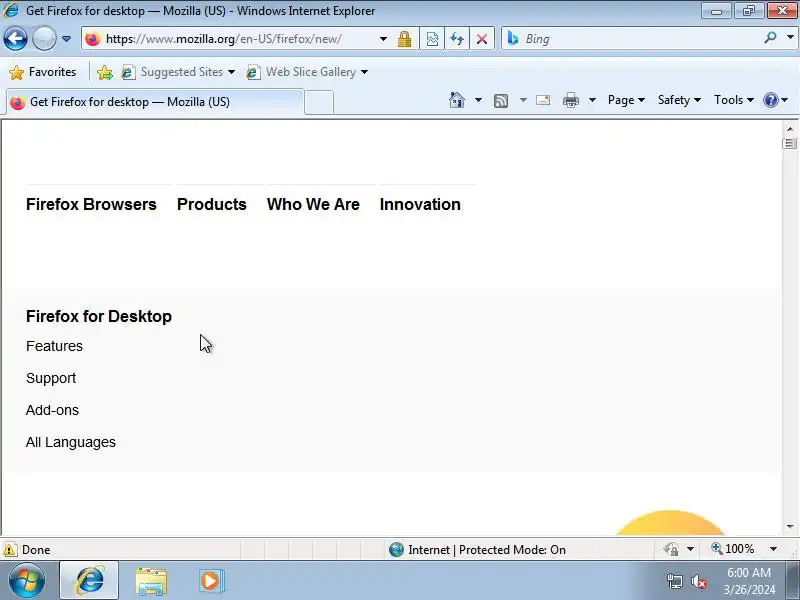Open the Safety menu
The height and width of the screenshot is (600, 800).
point(679,100)
